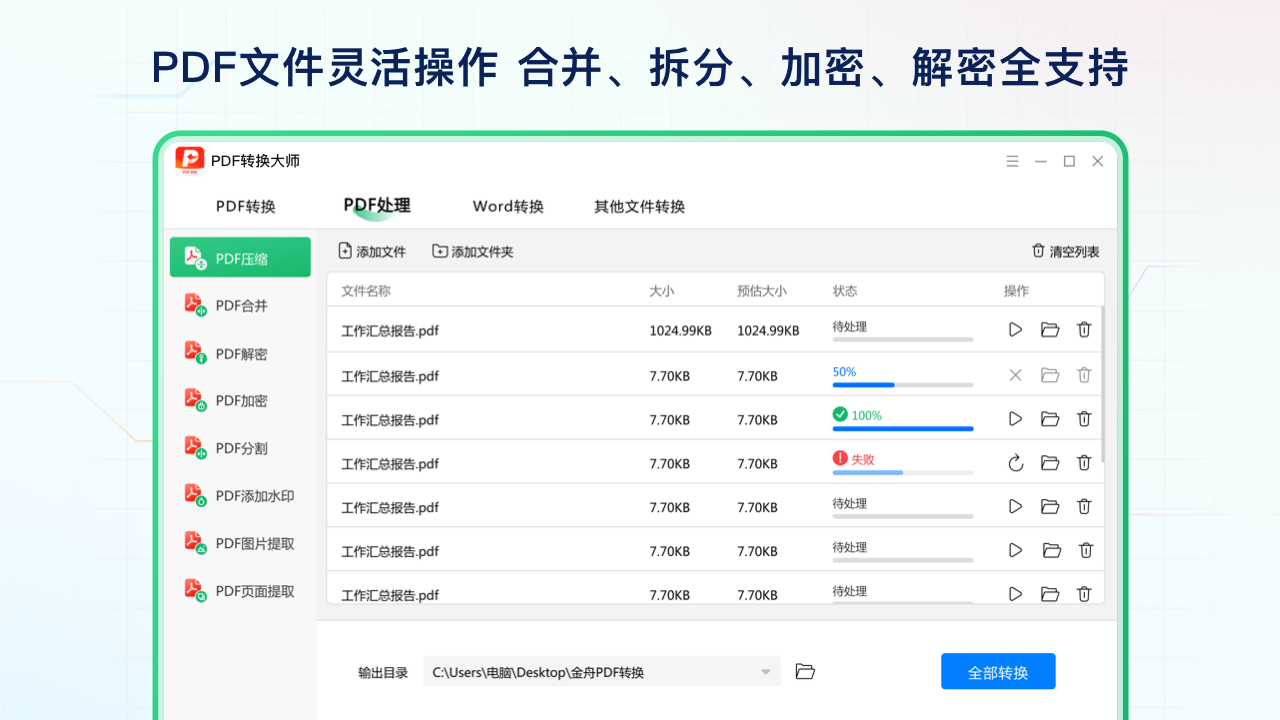Open the PDF页面提取 feature
Image resolution: width=1280 pixels, height=720 pixels.
(x=240, y=590)
